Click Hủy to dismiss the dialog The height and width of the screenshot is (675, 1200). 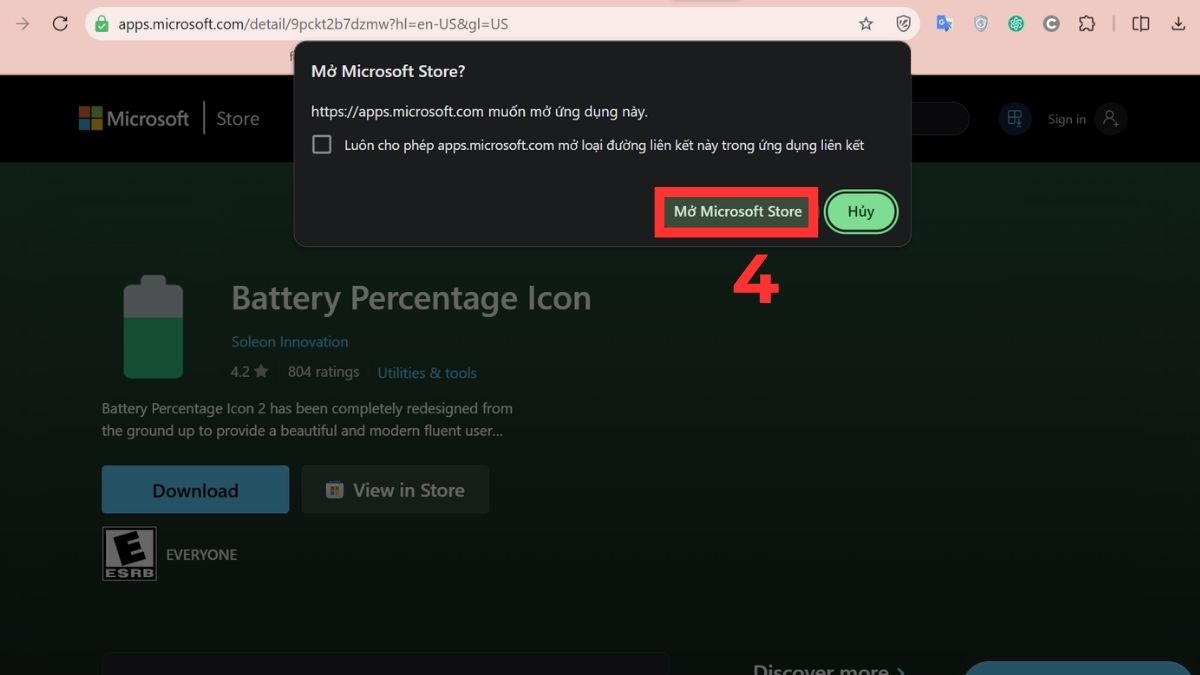[x=860, y=211]
